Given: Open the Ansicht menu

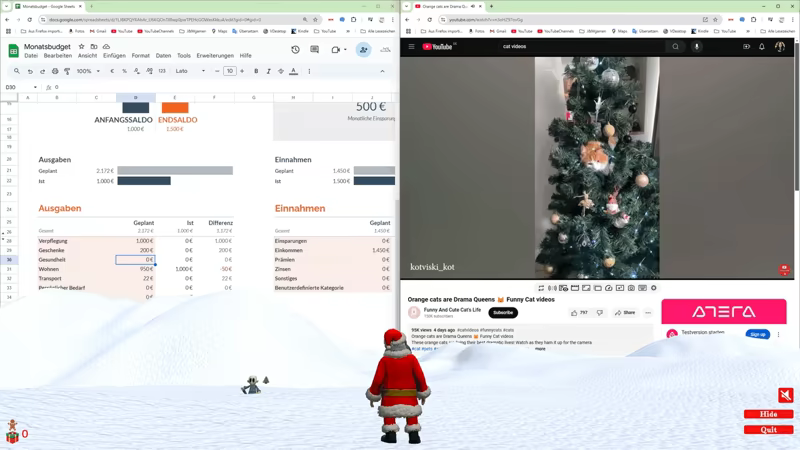Looking at the screenshot, I should [x=87, y=56].
